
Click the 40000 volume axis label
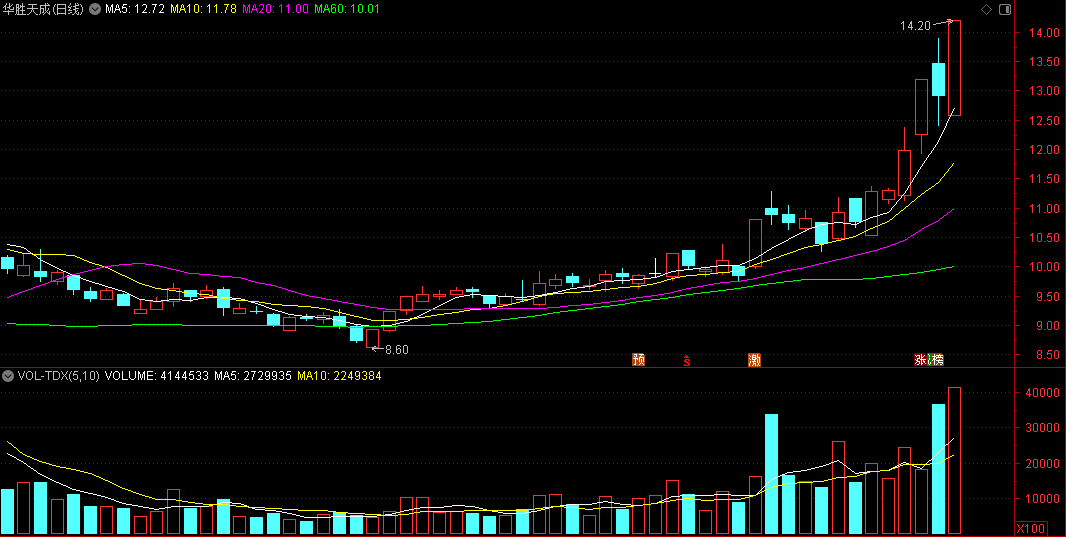(1044, 393)
